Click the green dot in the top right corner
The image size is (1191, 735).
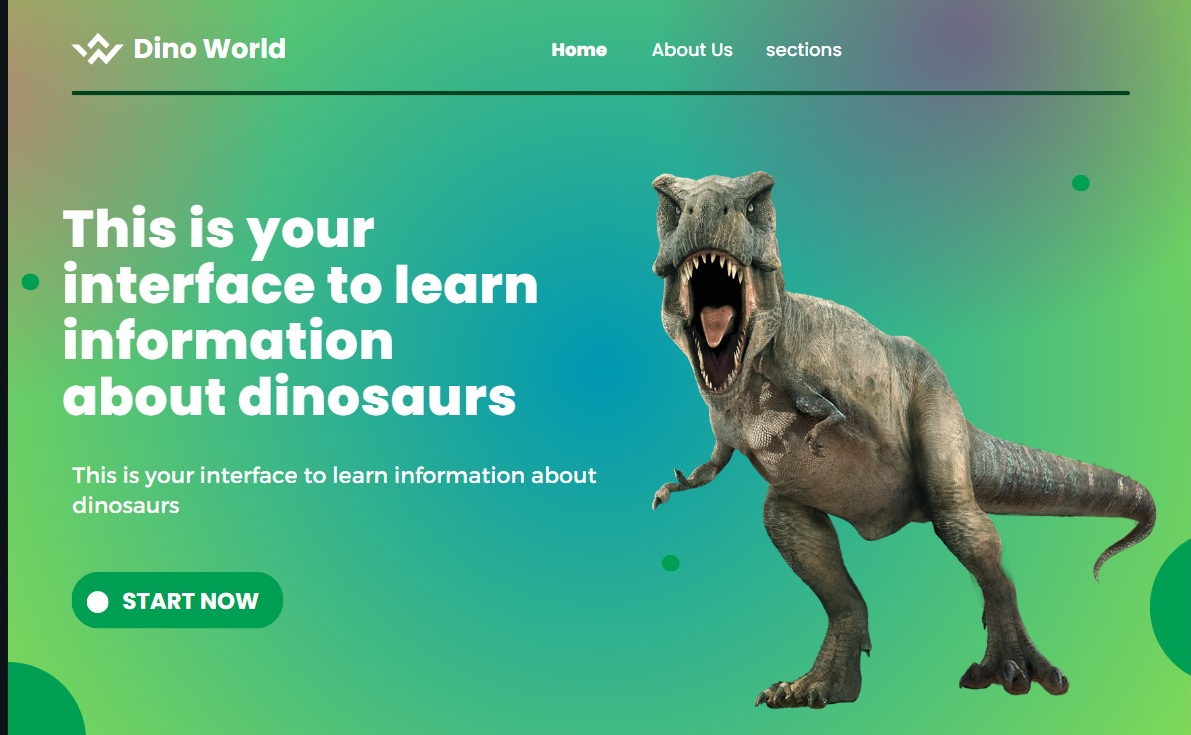(x=1080, y=183)
